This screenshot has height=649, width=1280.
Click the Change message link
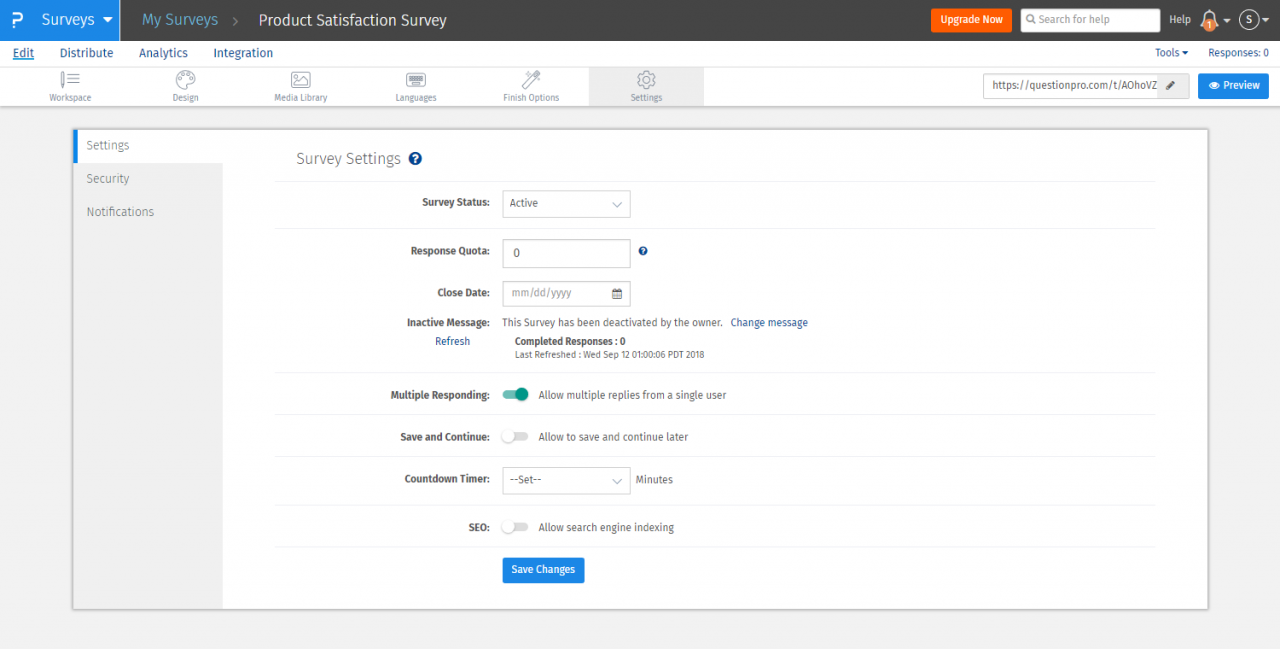coord(768,322)
